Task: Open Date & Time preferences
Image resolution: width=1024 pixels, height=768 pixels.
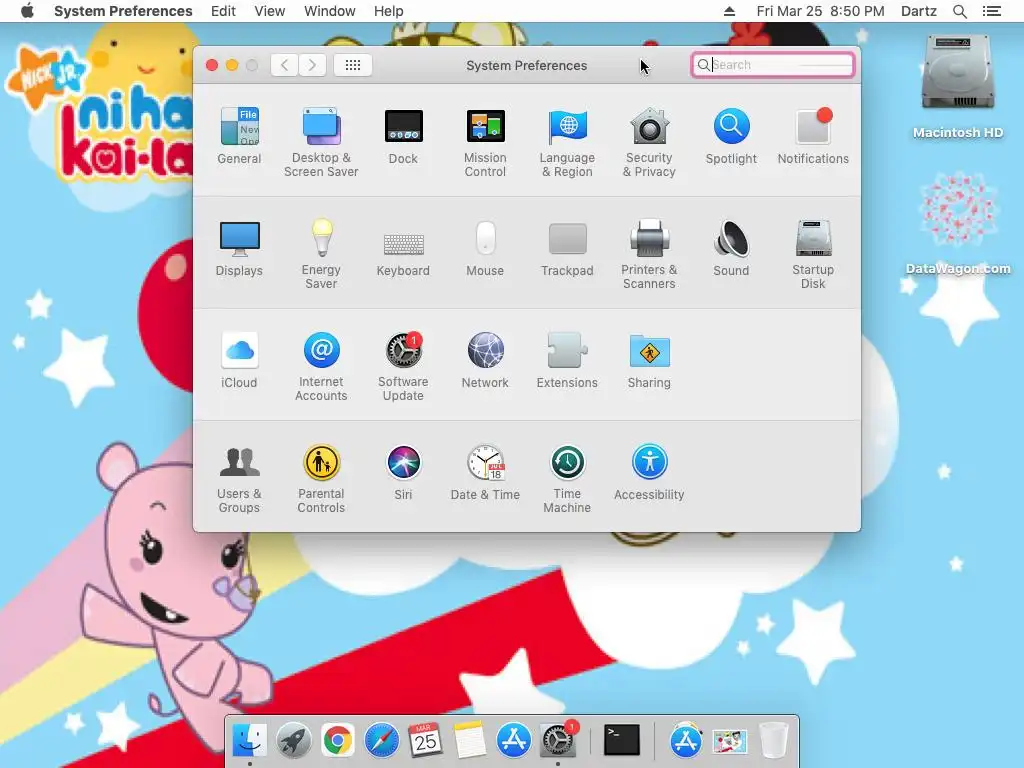Action: (485, 472)
